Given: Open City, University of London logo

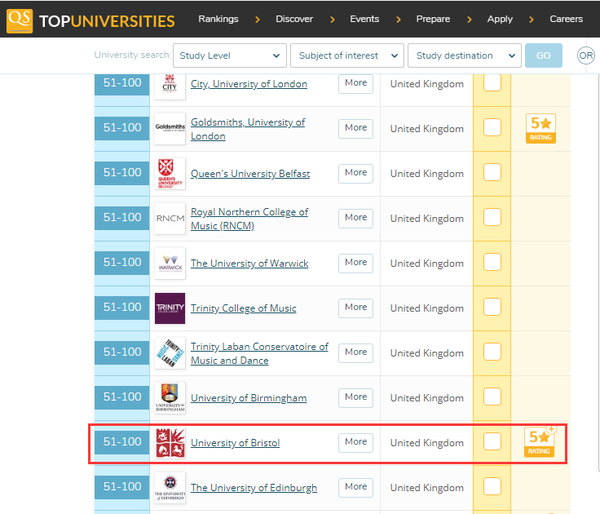Looking at the screenshot, I should 170,86.
